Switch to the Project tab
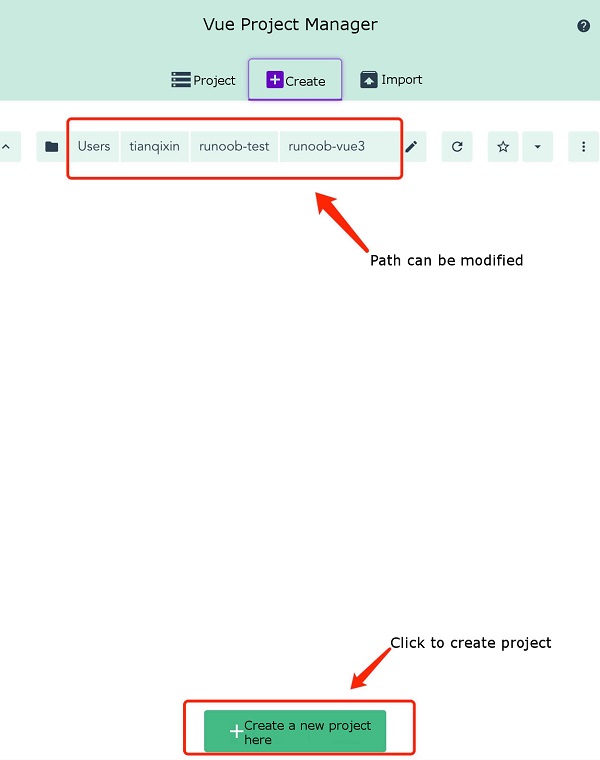The width and height of the screenshot is (600, 760). [203, 80]
